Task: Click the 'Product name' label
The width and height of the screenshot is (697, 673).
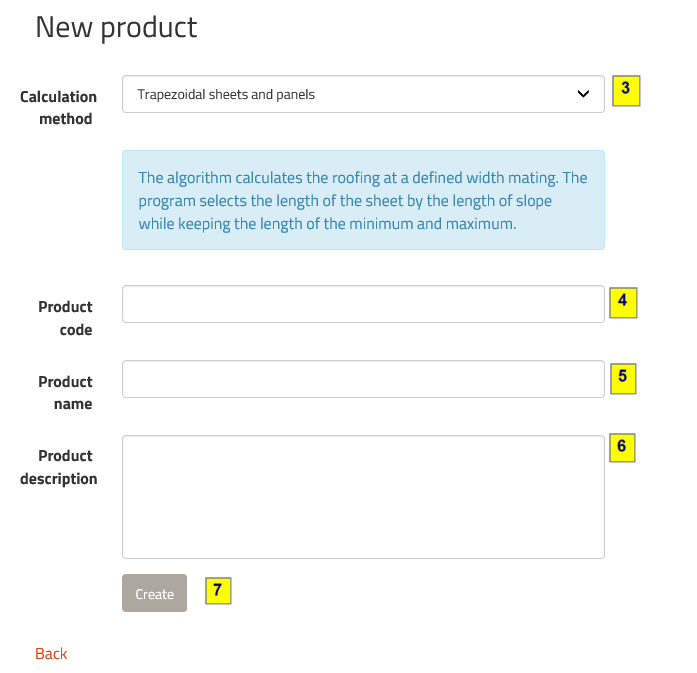Action: pos(65,393)
